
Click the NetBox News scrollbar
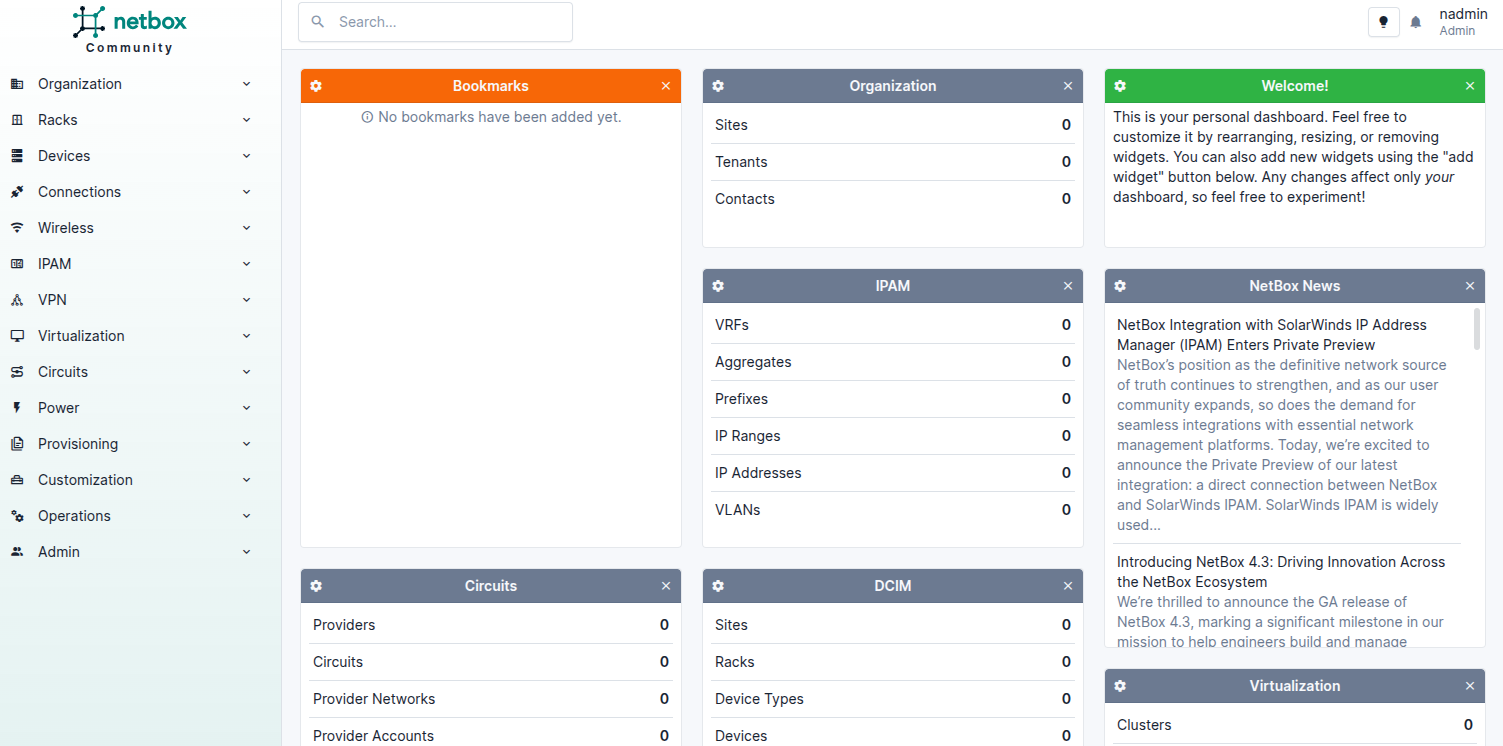[x=1476, y=330]
